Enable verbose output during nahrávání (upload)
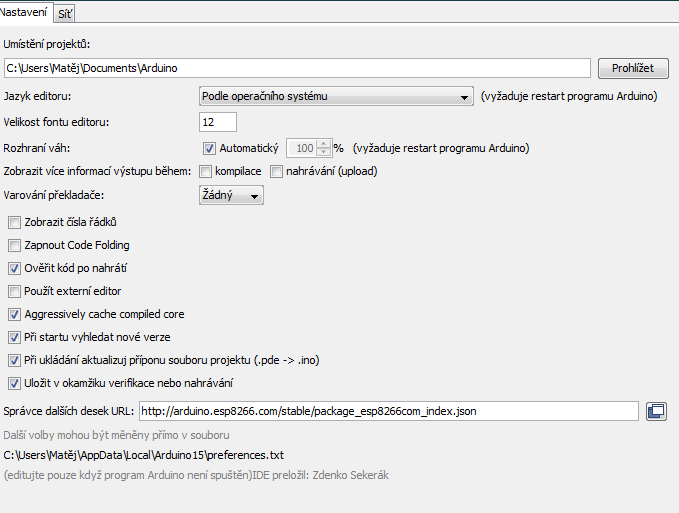The height and width of the screenshot is (513, 679). [277, 172]
